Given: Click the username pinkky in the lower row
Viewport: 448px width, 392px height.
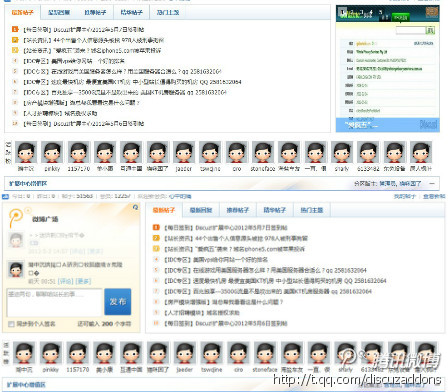Looking at the screenshot, I should [51, 370].
